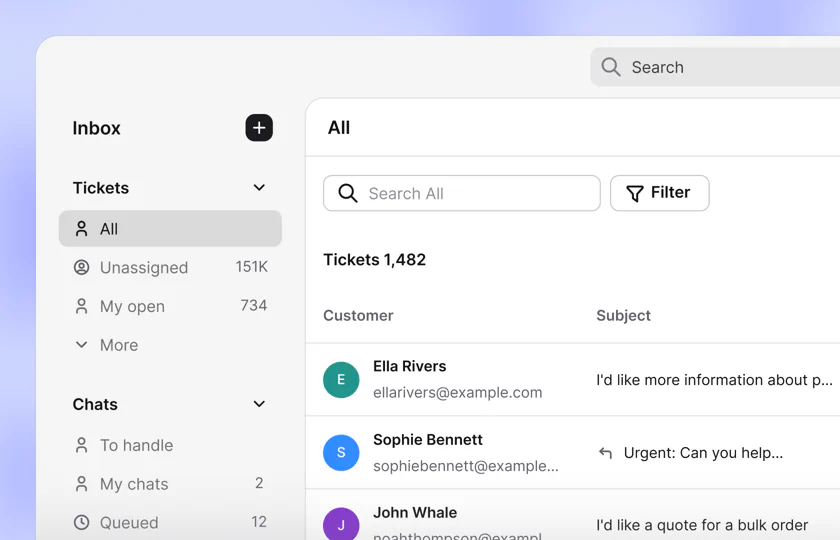Collapse the Tickets section chevron
The image size is (840, 540).
259,188
